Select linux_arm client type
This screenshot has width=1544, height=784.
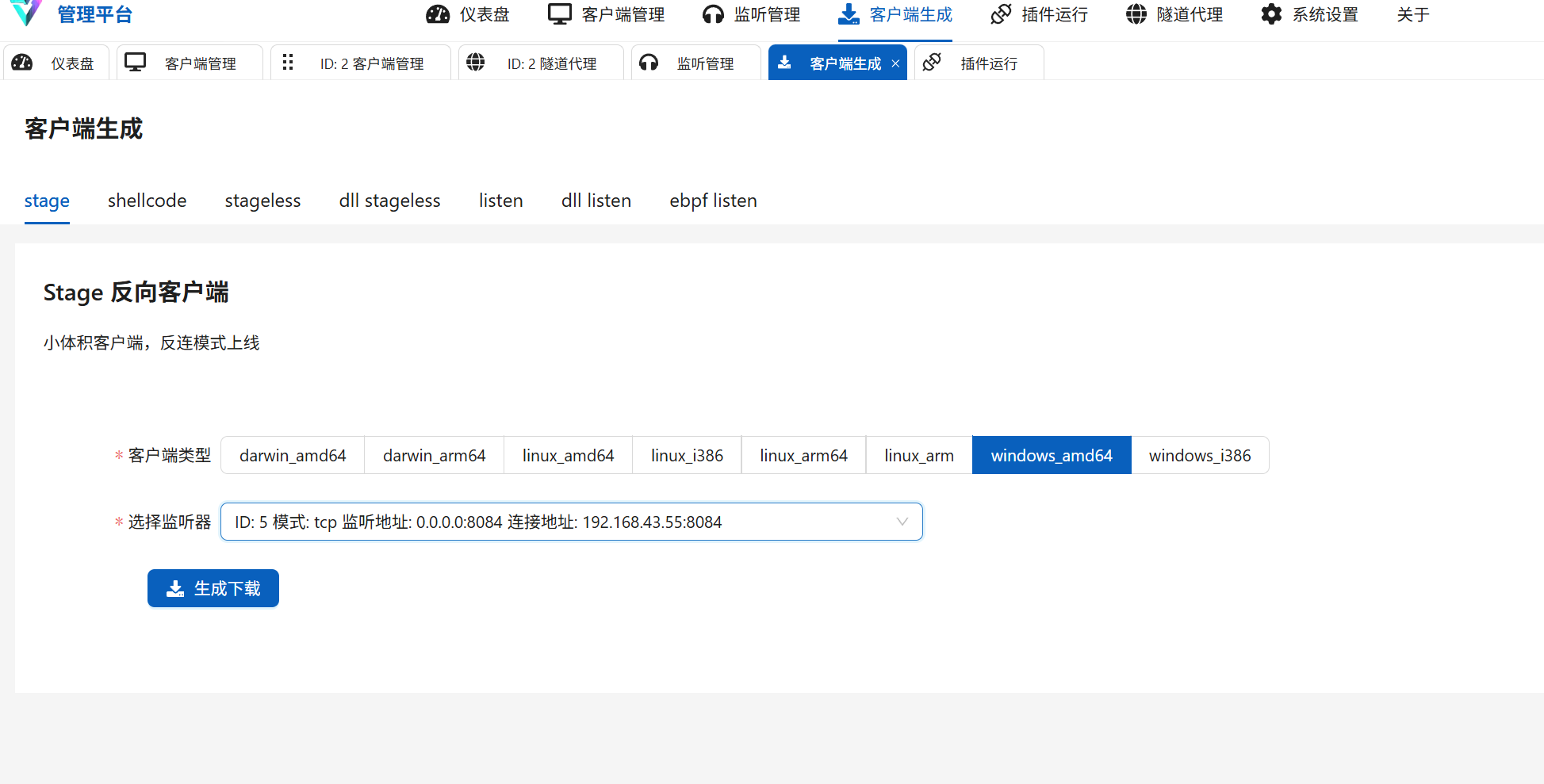(x=919, y=455)
